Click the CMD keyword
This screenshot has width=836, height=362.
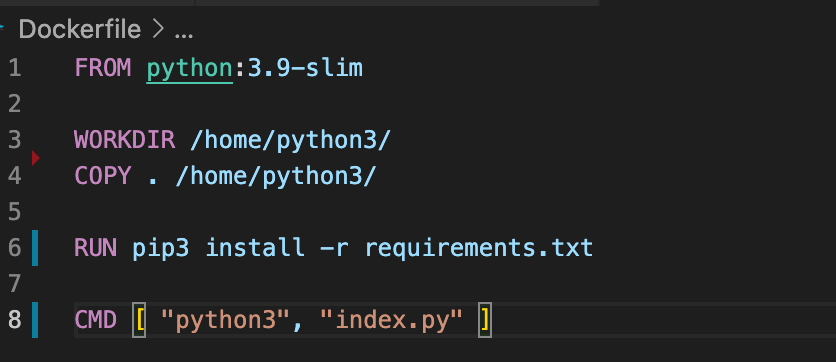click(96, 319)
